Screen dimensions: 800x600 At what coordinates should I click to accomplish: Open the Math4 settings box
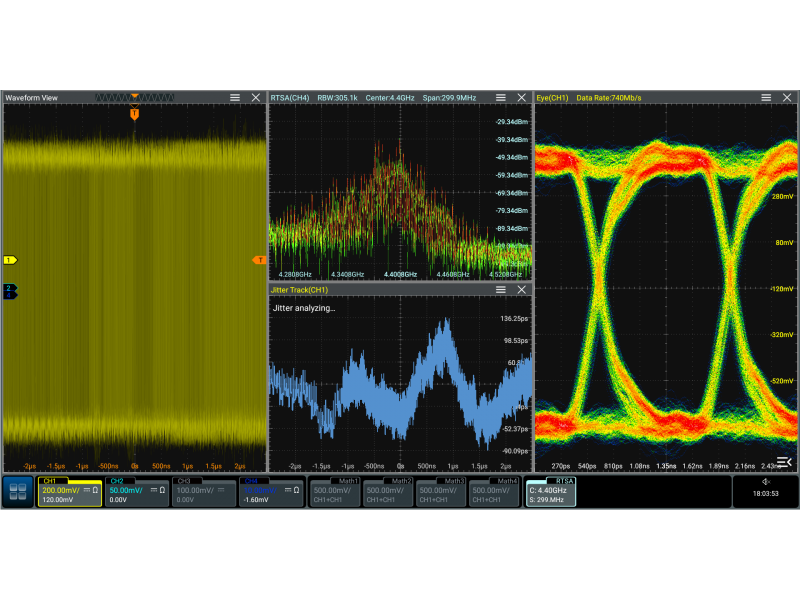(493, 491)
